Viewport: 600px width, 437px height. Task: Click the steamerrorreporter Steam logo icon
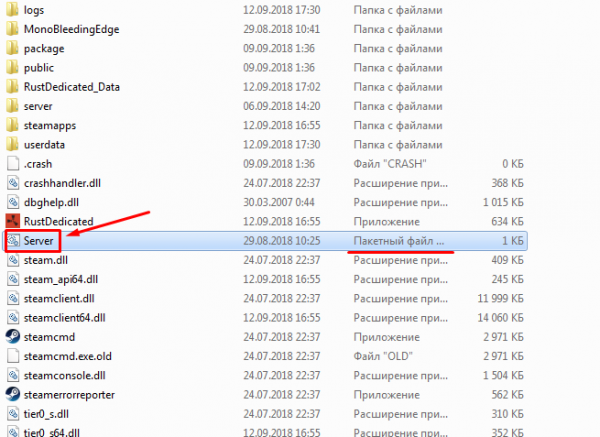click(13, 395)
